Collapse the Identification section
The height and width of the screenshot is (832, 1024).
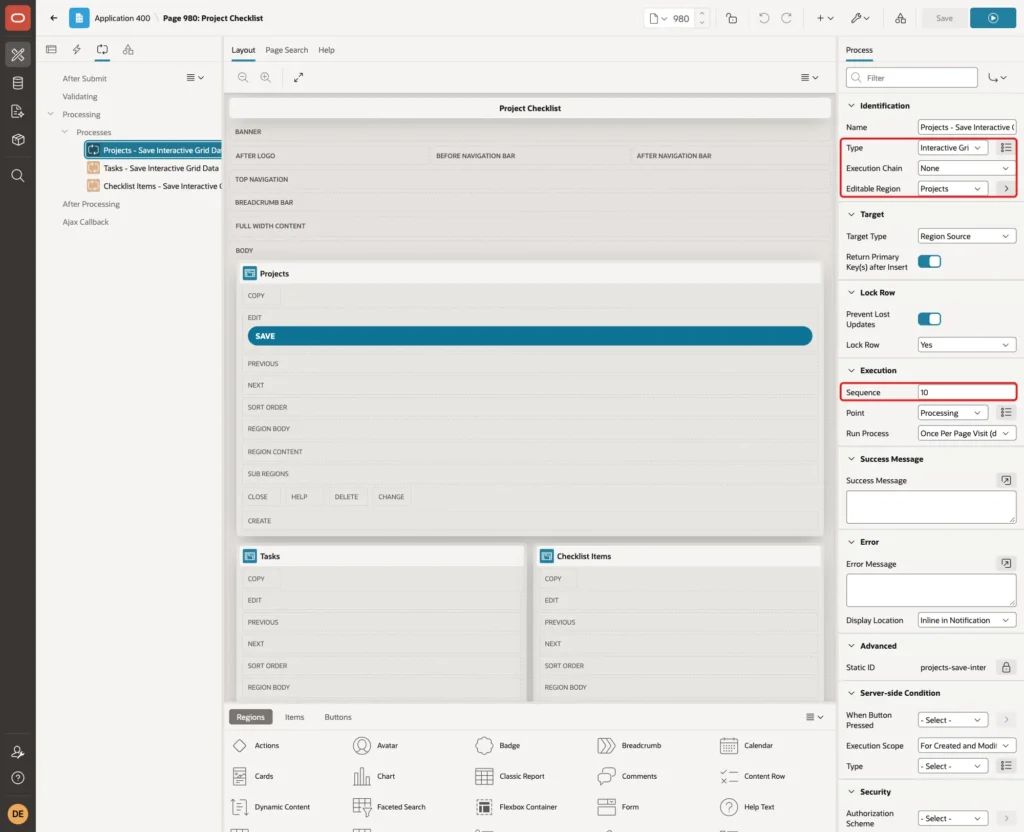(851, 106)
